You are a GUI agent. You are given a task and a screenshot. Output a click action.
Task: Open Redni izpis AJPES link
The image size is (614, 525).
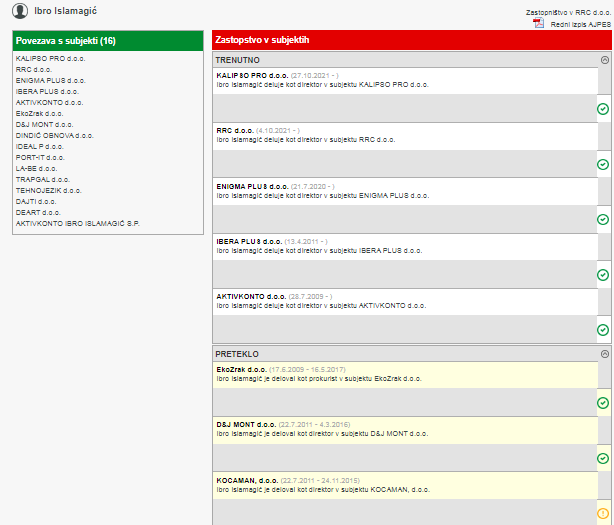point(579,22)
